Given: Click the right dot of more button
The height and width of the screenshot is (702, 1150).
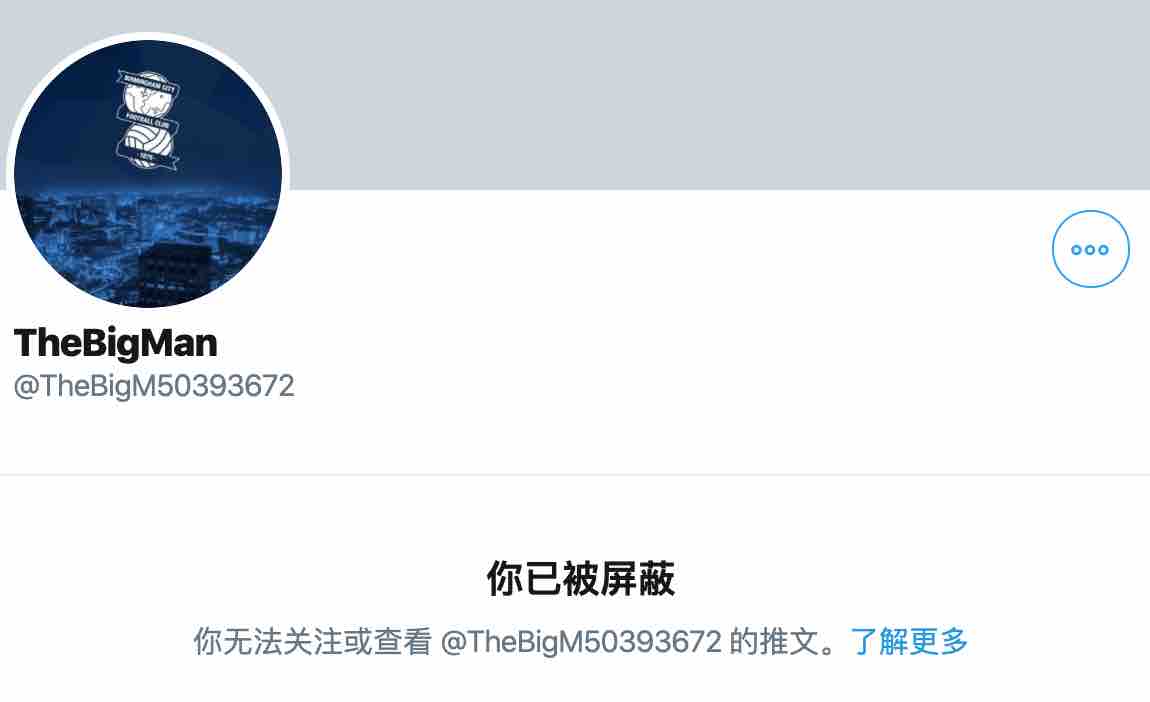Looking at the screenshot, I should (1103, 249).
